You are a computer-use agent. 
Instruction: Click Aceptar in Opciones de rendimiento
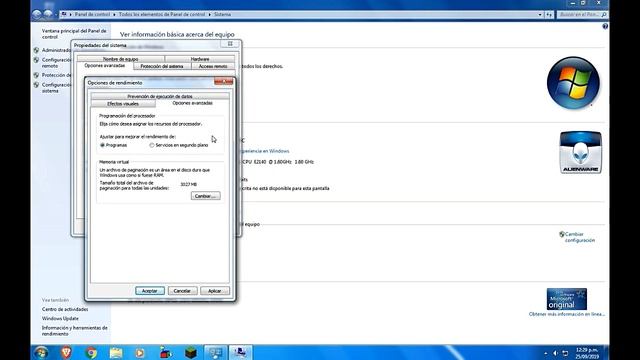(x=150, y=291)
